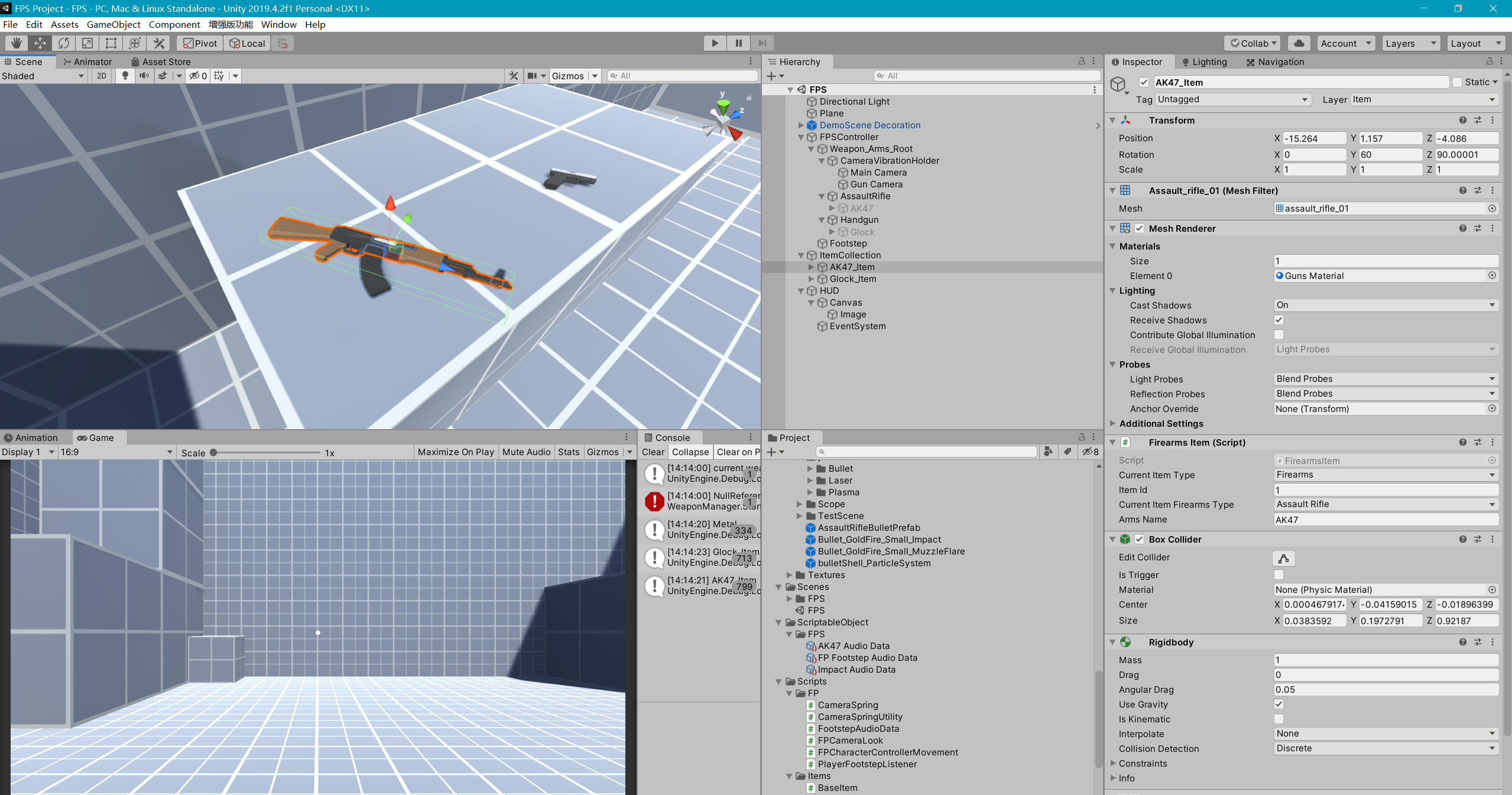The width and height of the screenshot is (1512, 795).
Task: Click the Mass input field
Action: pos(1386,660)
